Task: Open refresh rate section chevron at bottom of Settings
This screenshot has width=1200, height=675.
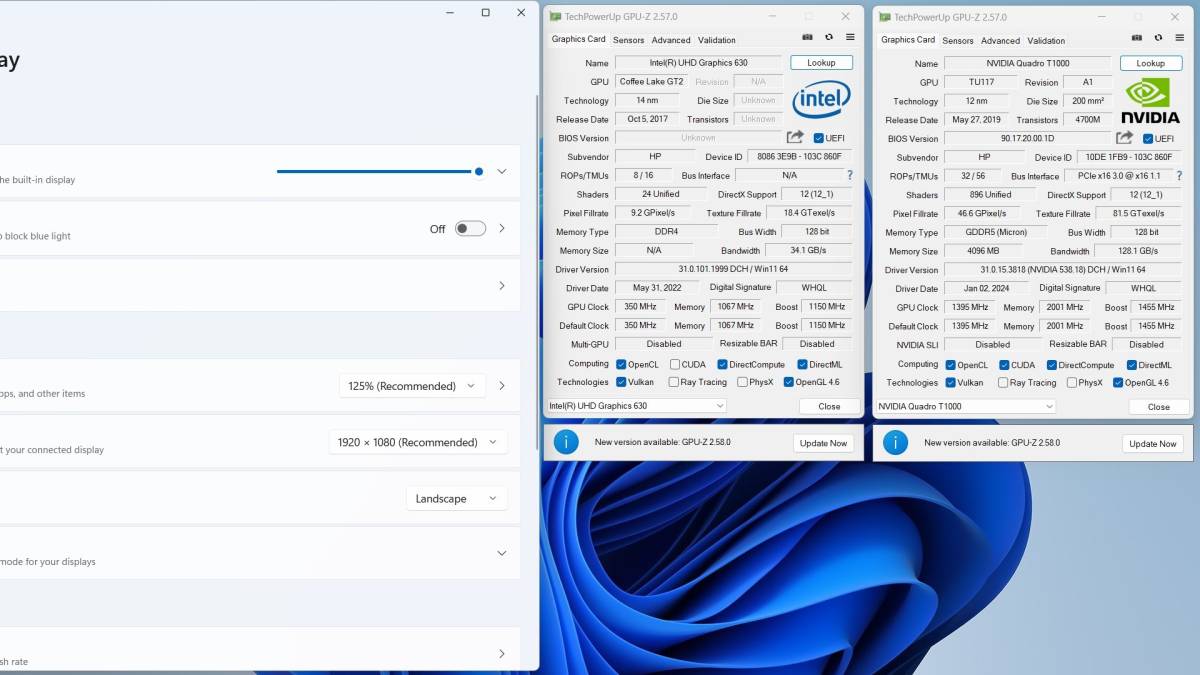Action: click(x=502, y=654)
